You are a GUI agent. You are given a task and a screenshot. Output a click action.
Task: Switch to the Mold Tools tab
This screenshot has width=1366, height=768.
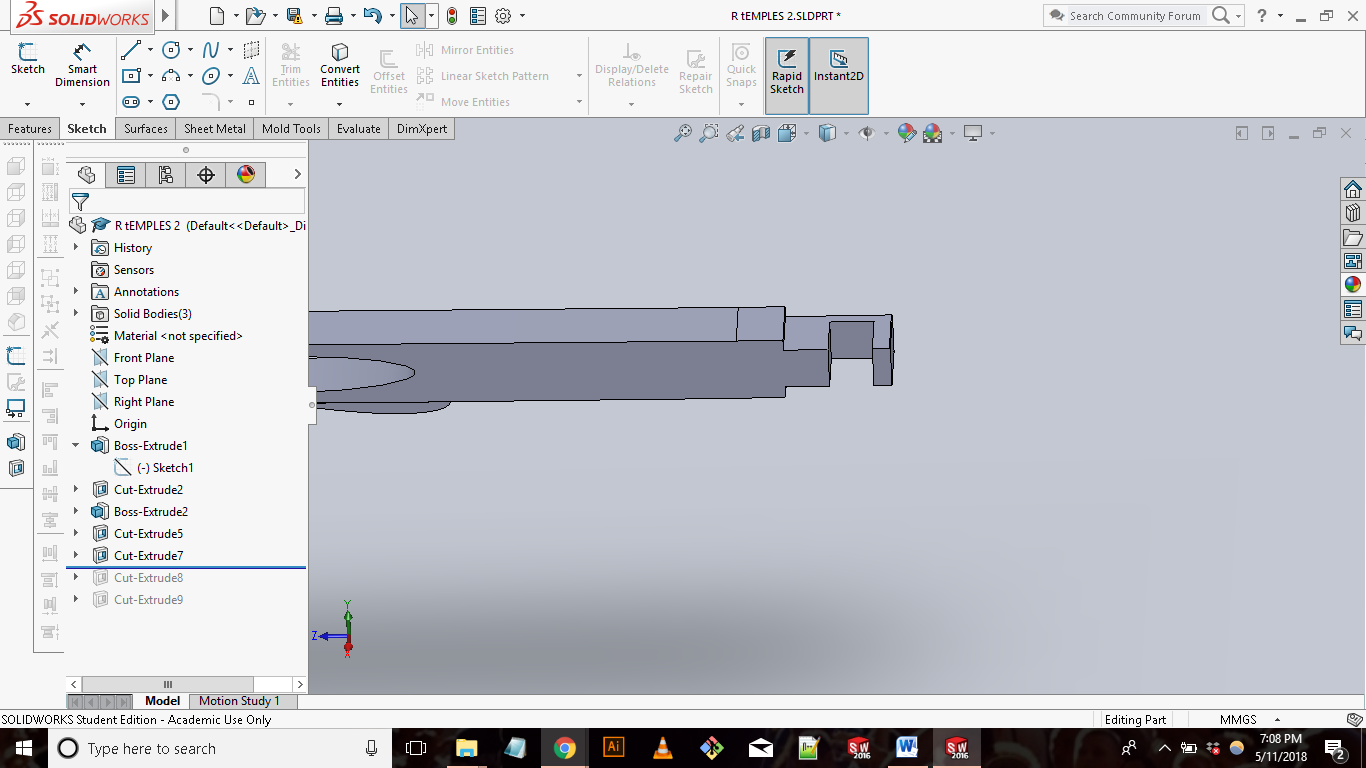coord(291,129)
